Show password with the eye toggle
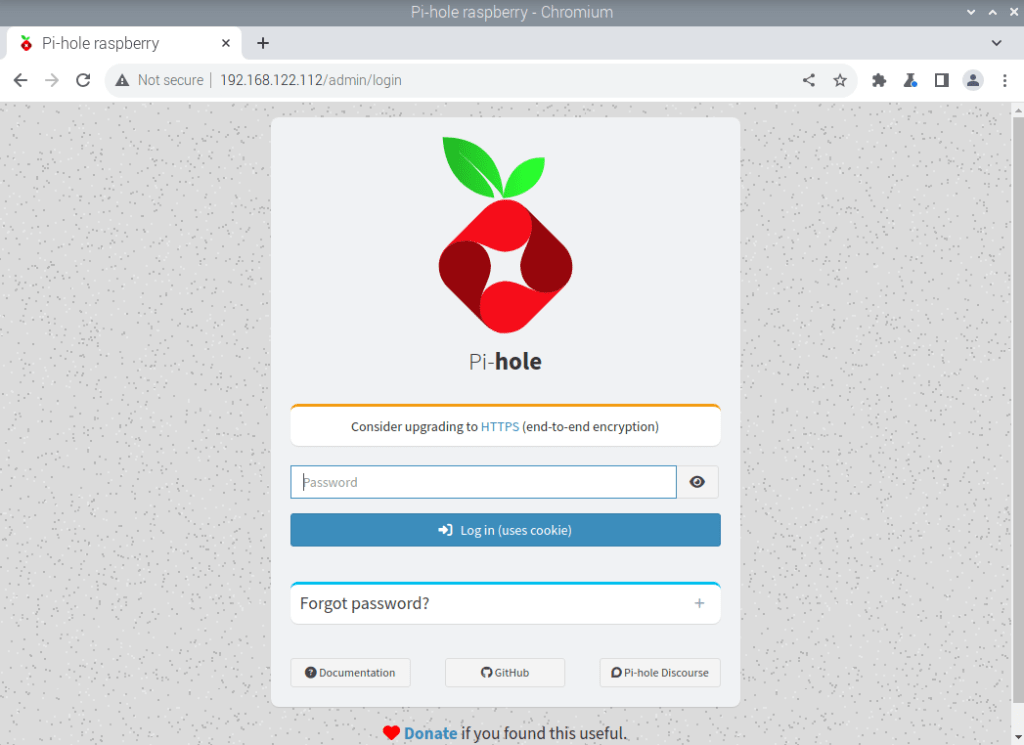Image resolution: width=1024 pixels, height=745 pixels. 697,482
